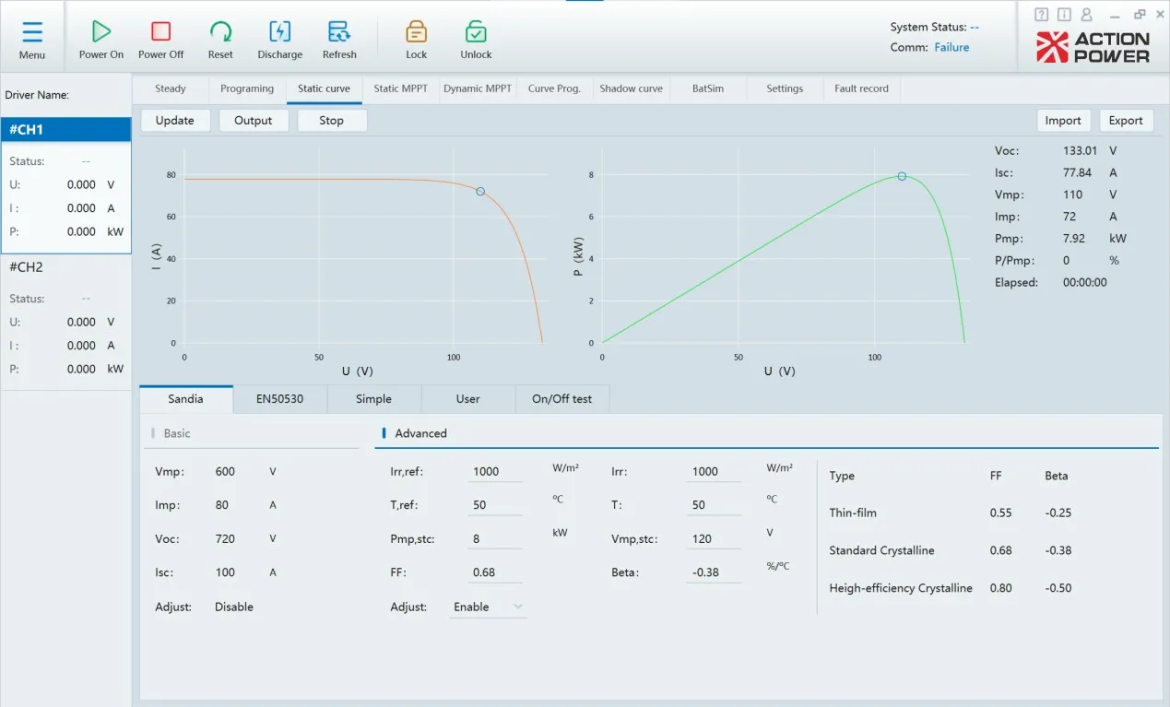Click the Unlock icon
Image resolution: width=1170 pixels, height=707 pixels.
[x=476, y=31]
